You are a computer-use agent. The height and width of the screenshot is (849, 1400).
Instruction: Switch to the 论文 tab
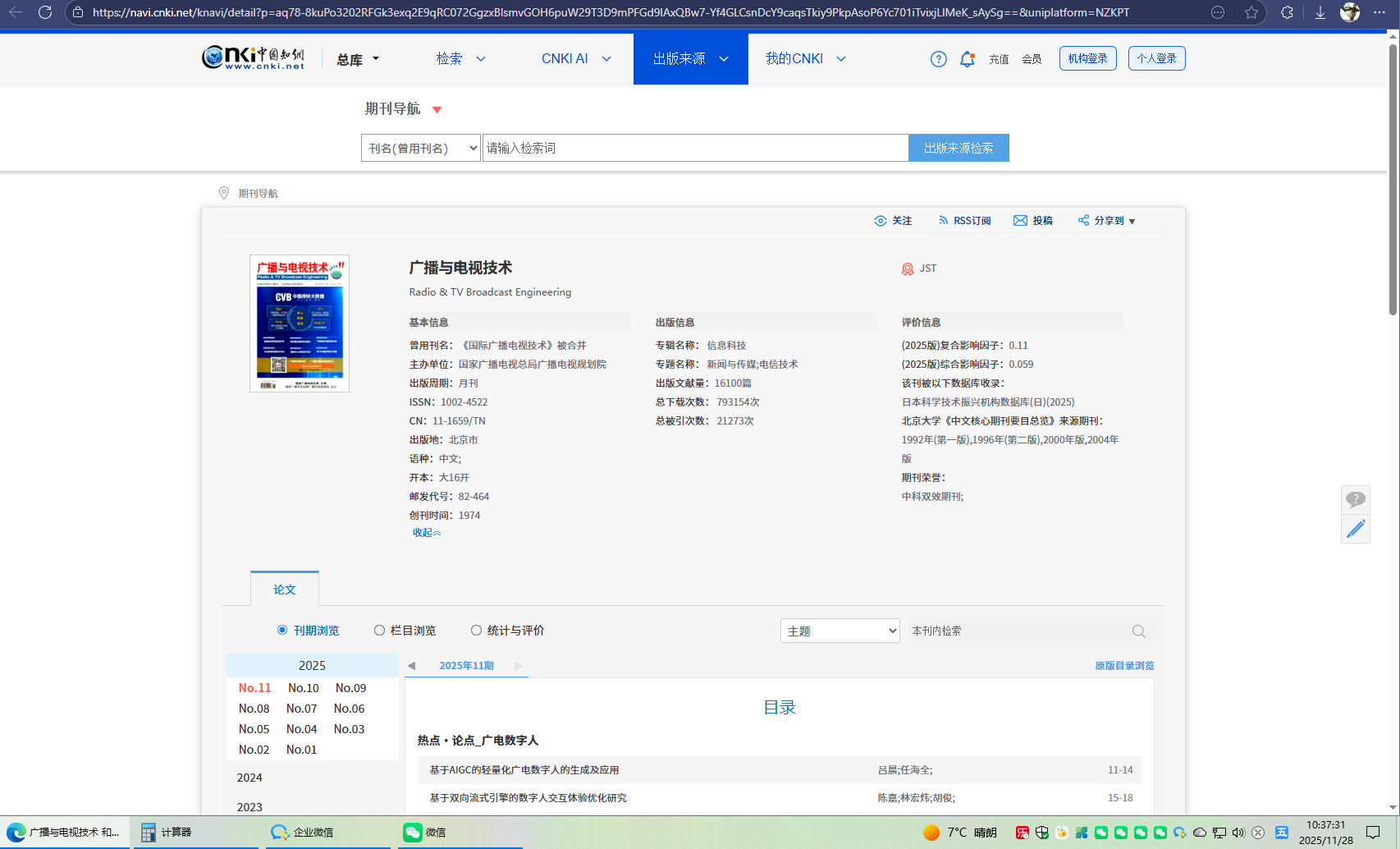click(284, 590)
